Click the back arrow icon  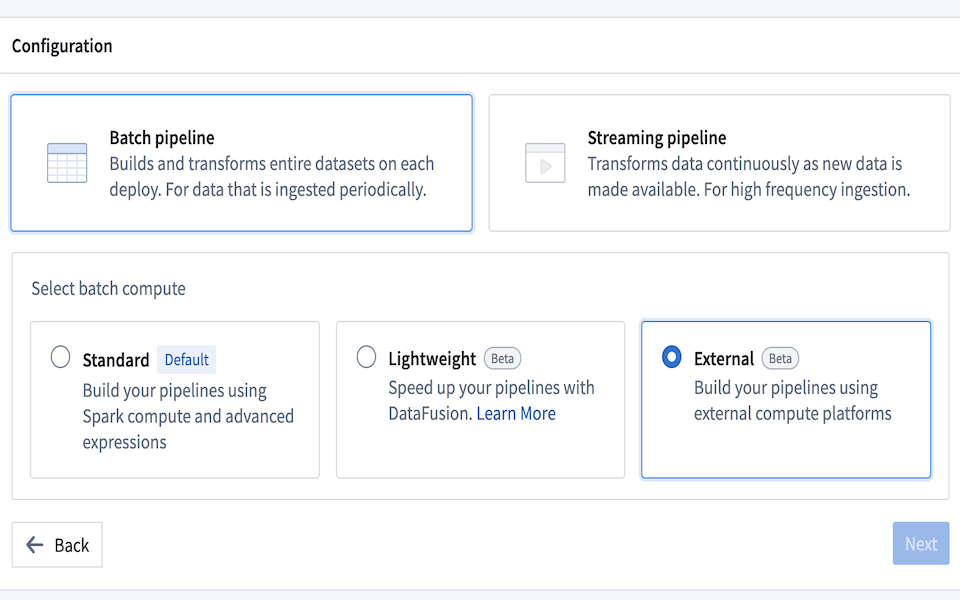point(34,544)
